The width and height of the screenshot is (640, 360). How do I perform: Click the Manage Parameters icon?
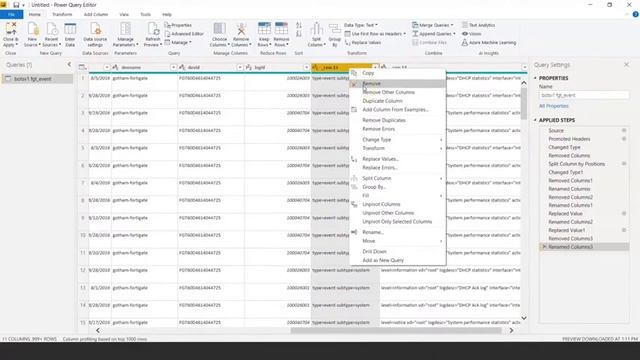[x=126, y=29]
